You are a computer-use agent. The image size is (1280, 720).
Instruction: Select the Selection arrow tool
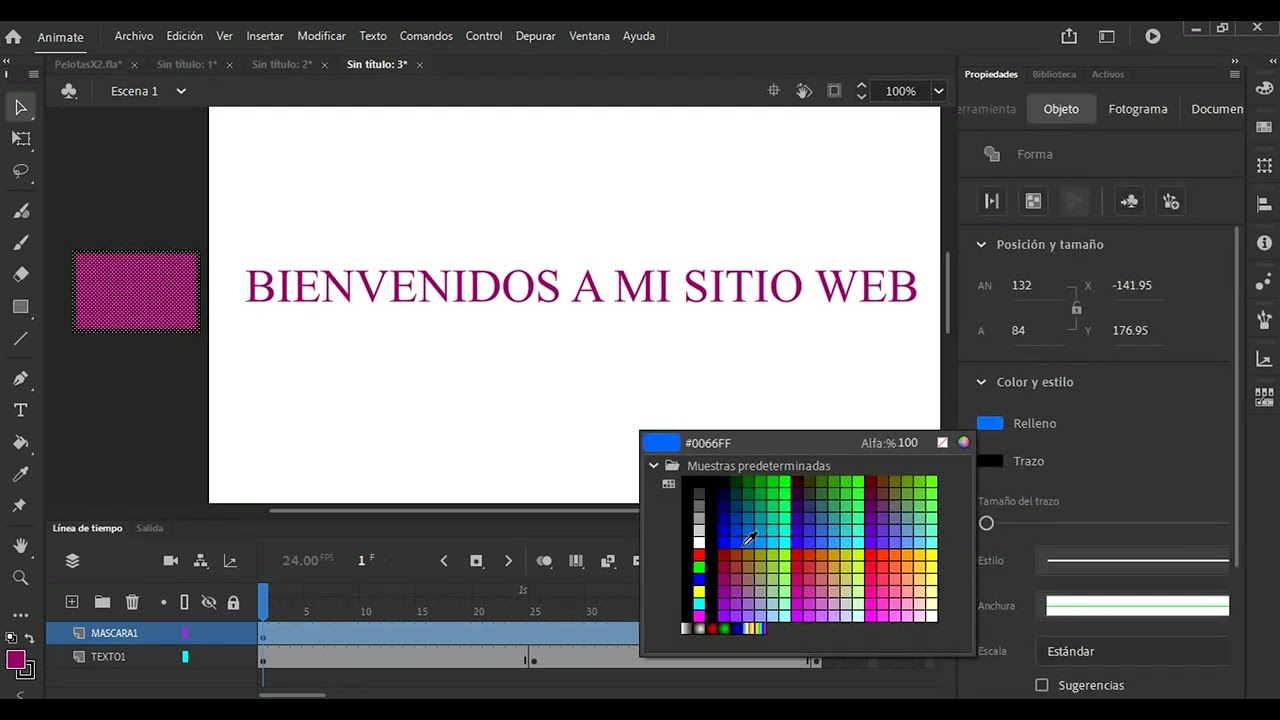20,107
